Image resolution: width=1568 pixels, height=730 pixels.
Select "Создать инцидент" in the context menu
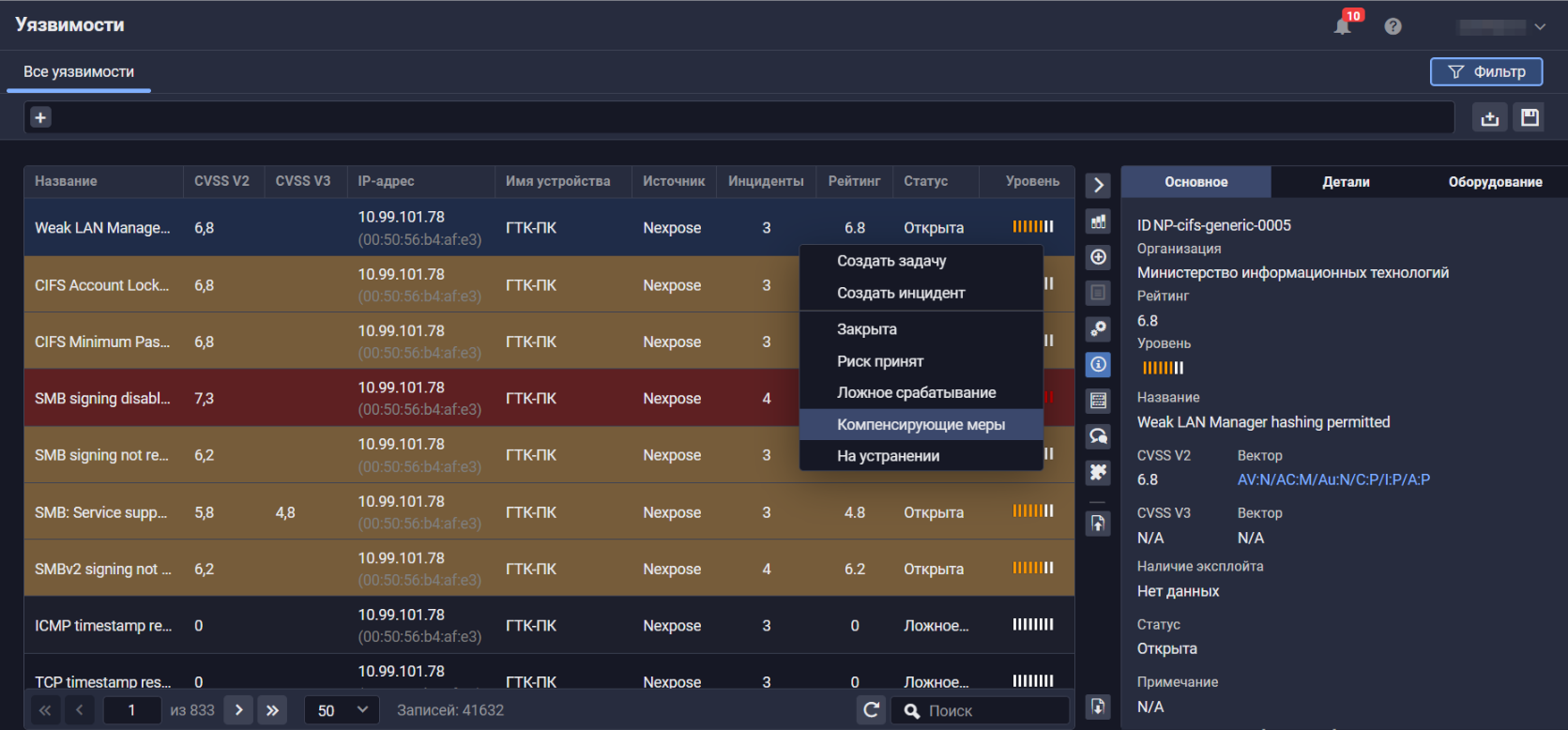pyautogui.click(x=901, y=293)
